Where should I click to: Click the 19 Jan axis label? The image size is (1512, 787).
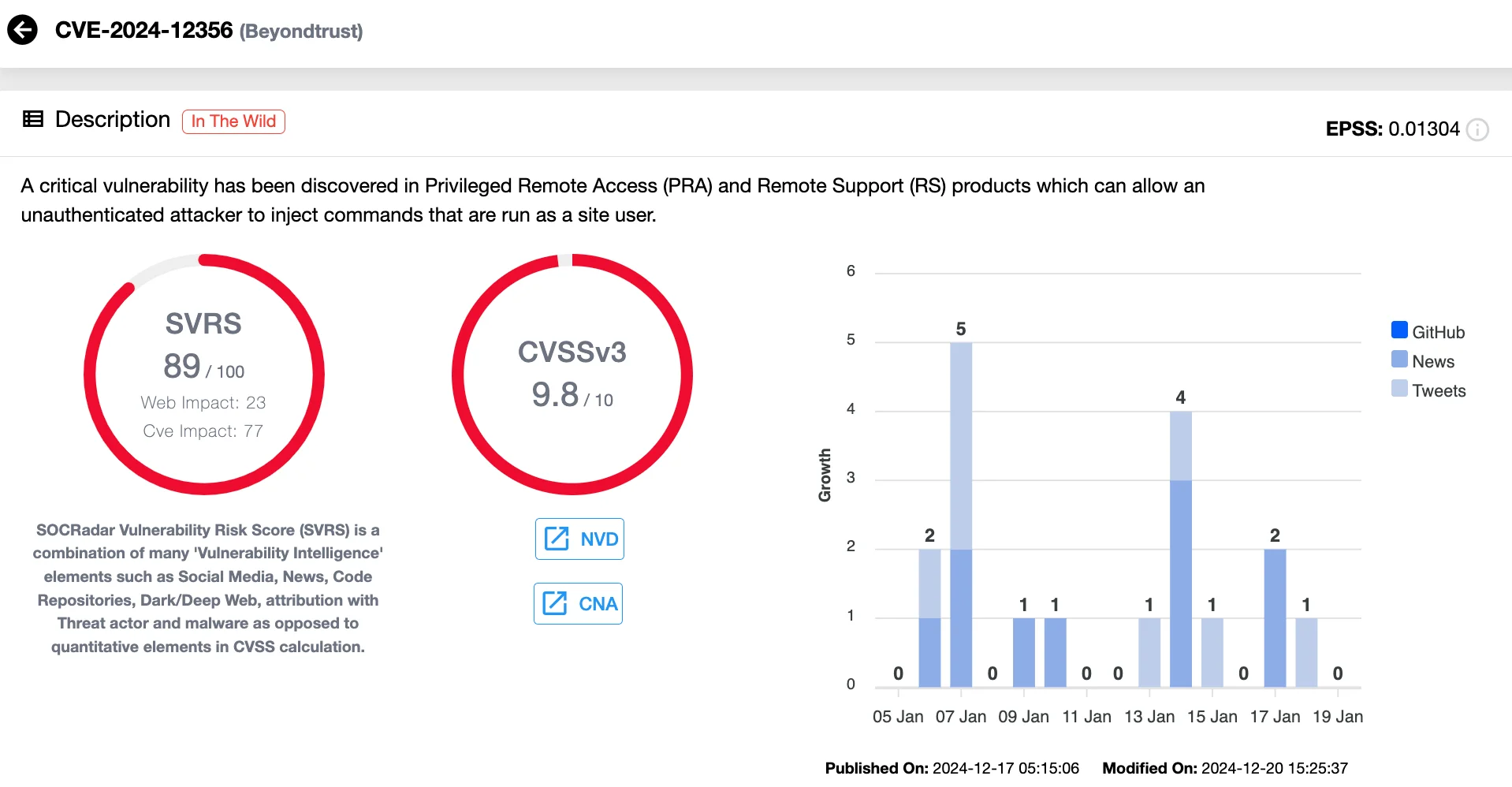coord(1338,717)
